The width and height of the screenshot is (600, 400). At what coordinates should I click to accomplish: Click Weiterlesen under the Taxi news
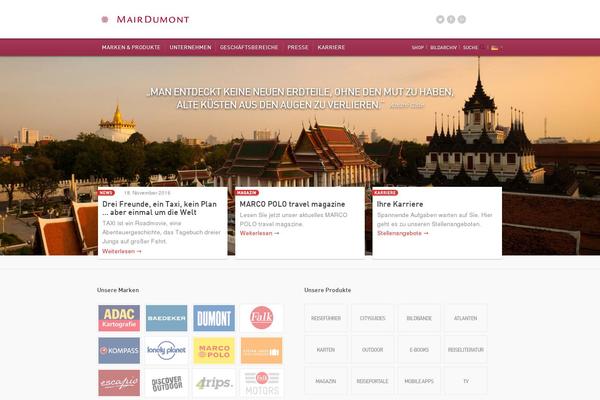click(122, 251)
